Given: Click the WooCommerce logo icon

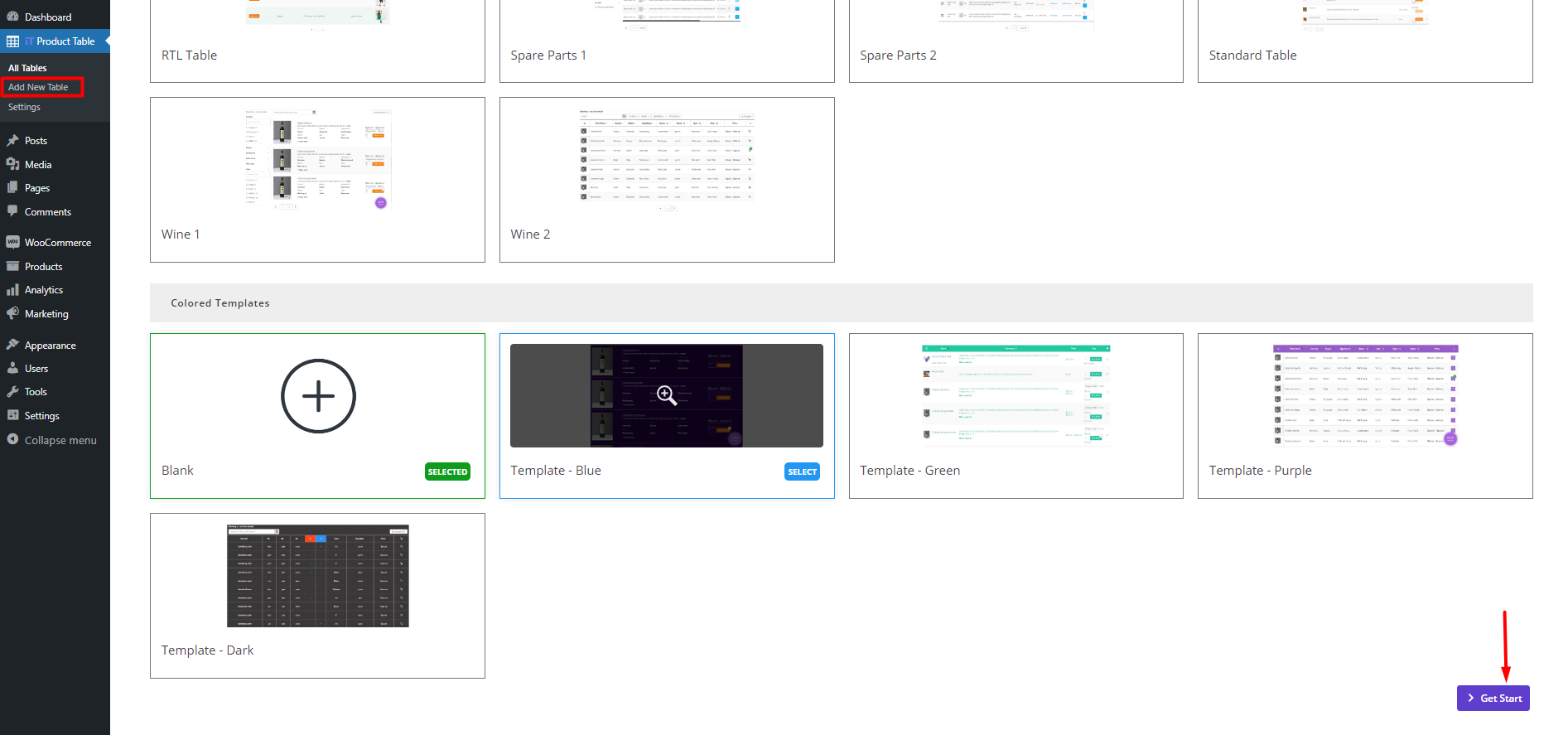Looking at the screenshot, I should (12, 242).
